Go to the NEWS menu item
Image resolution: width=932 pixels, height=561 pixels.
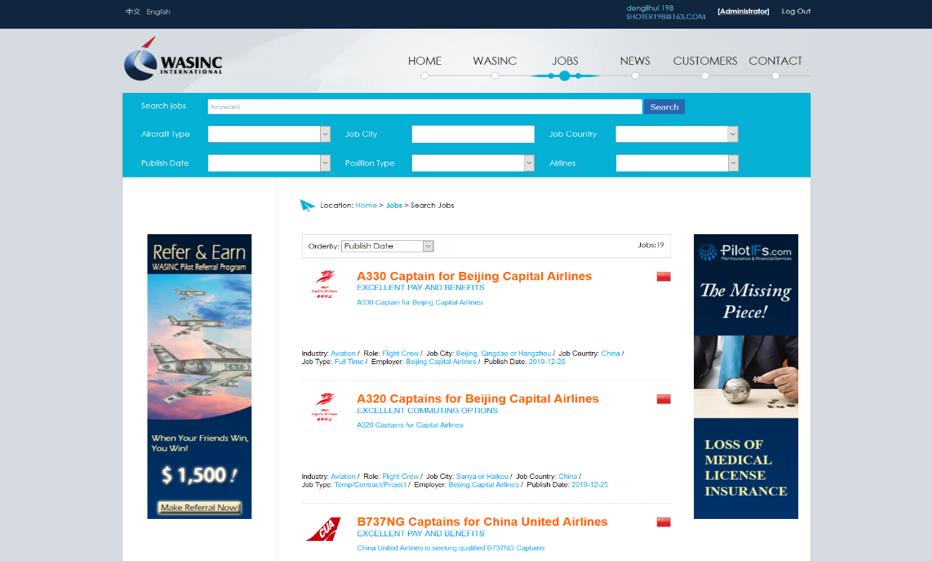(634, 61)
